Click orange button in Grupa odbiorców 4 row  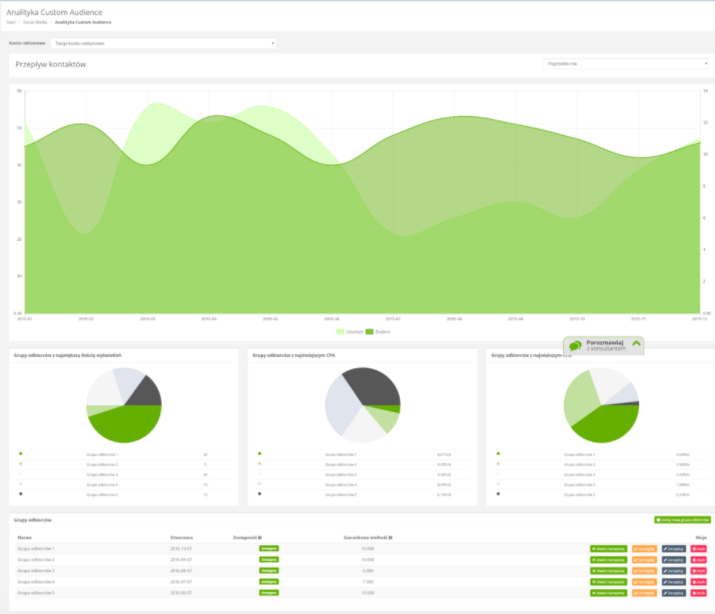[645, 581]
